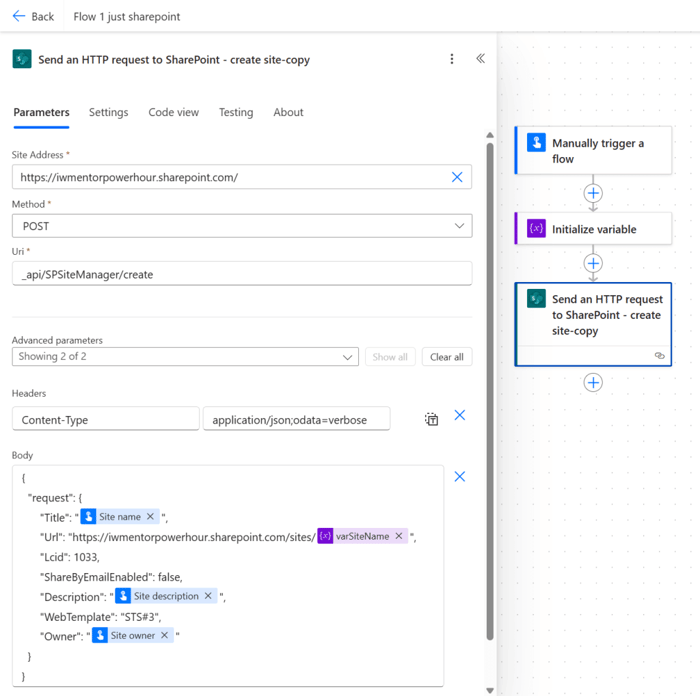Click the Uri field with _api/SPSiteManager/create

(x=242, y=274)
